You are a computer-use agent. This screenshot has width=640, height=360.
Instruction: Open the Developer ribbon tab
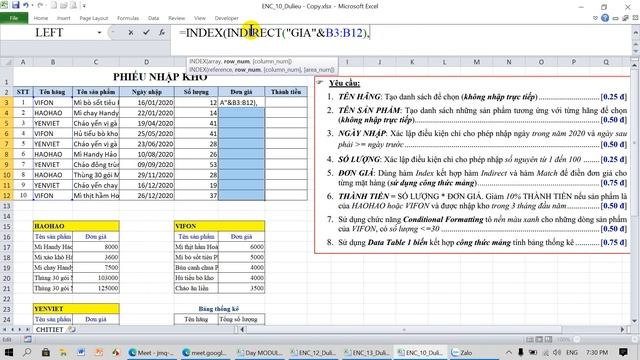[x=227, y=18]
